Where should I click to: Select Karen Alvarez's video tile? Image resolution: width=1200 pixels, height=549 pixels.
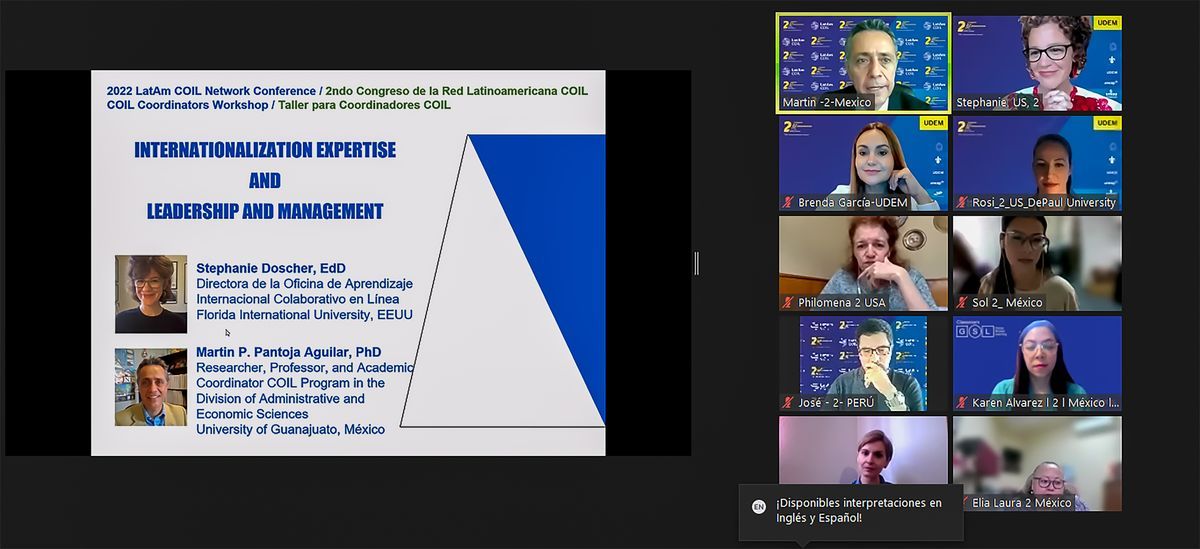point(1037,363)
